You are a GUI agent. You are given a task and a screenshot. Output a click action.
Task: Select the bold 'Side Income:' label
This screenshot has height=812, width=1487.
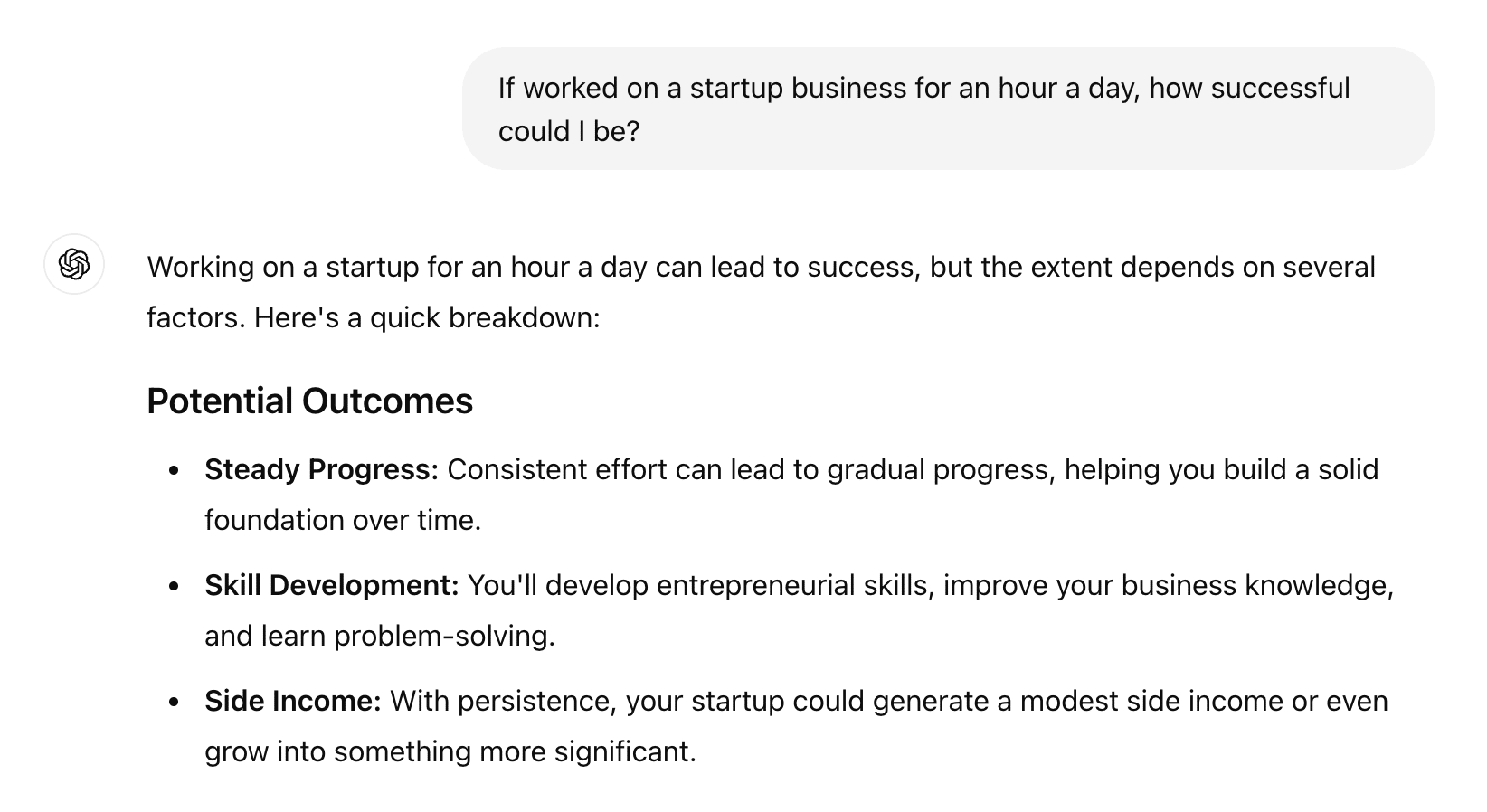293,702
